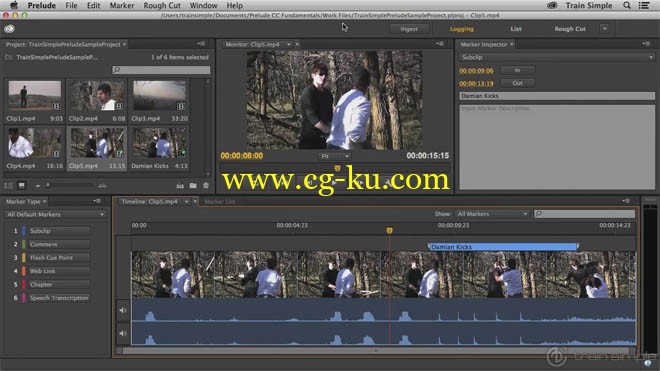Click the search icon in the timeline marker filter

(x=539, y=214)
